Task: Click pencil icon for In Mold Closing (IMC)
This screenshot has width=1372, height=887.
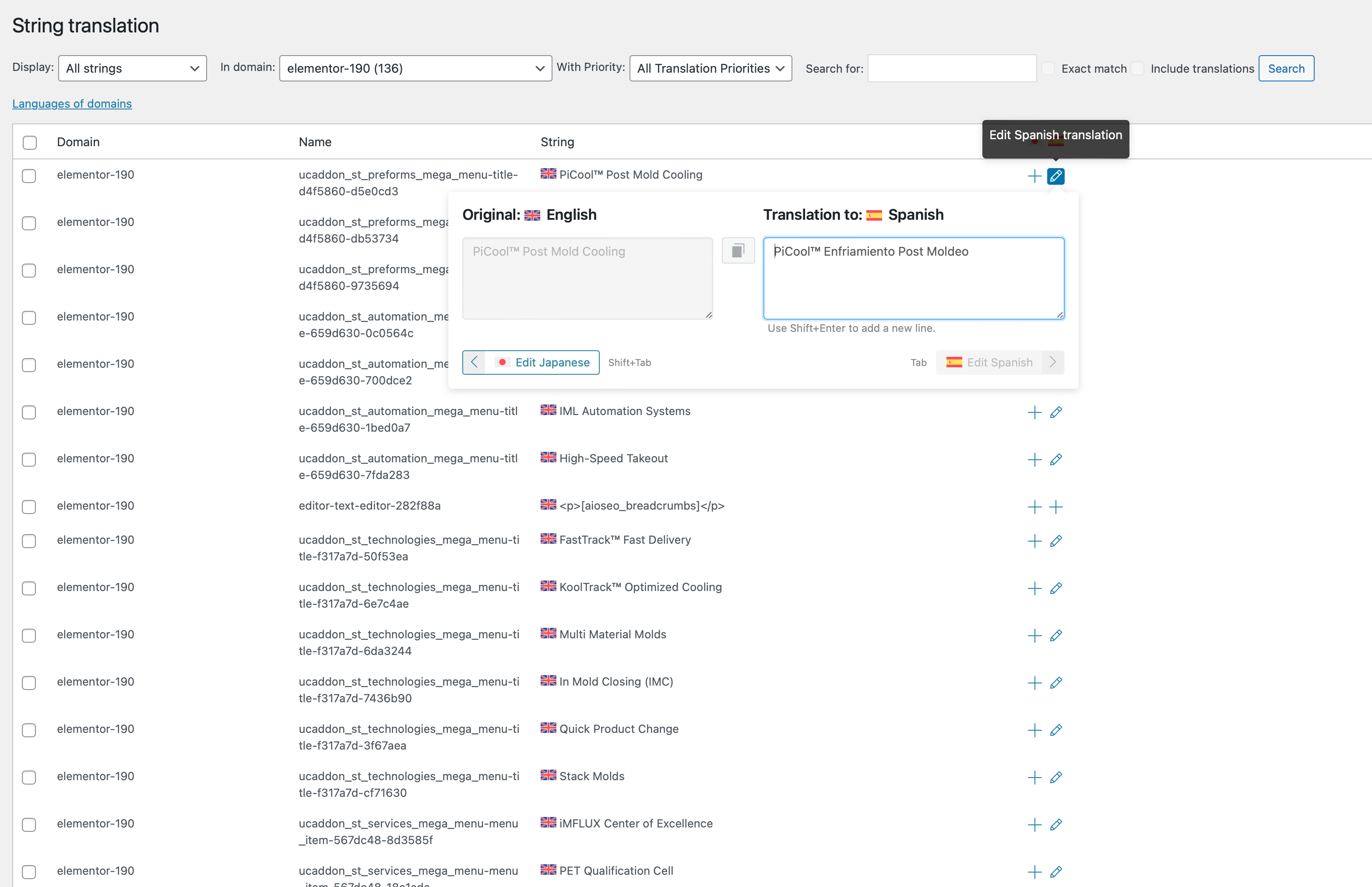Action: [x=1055, y=683]
